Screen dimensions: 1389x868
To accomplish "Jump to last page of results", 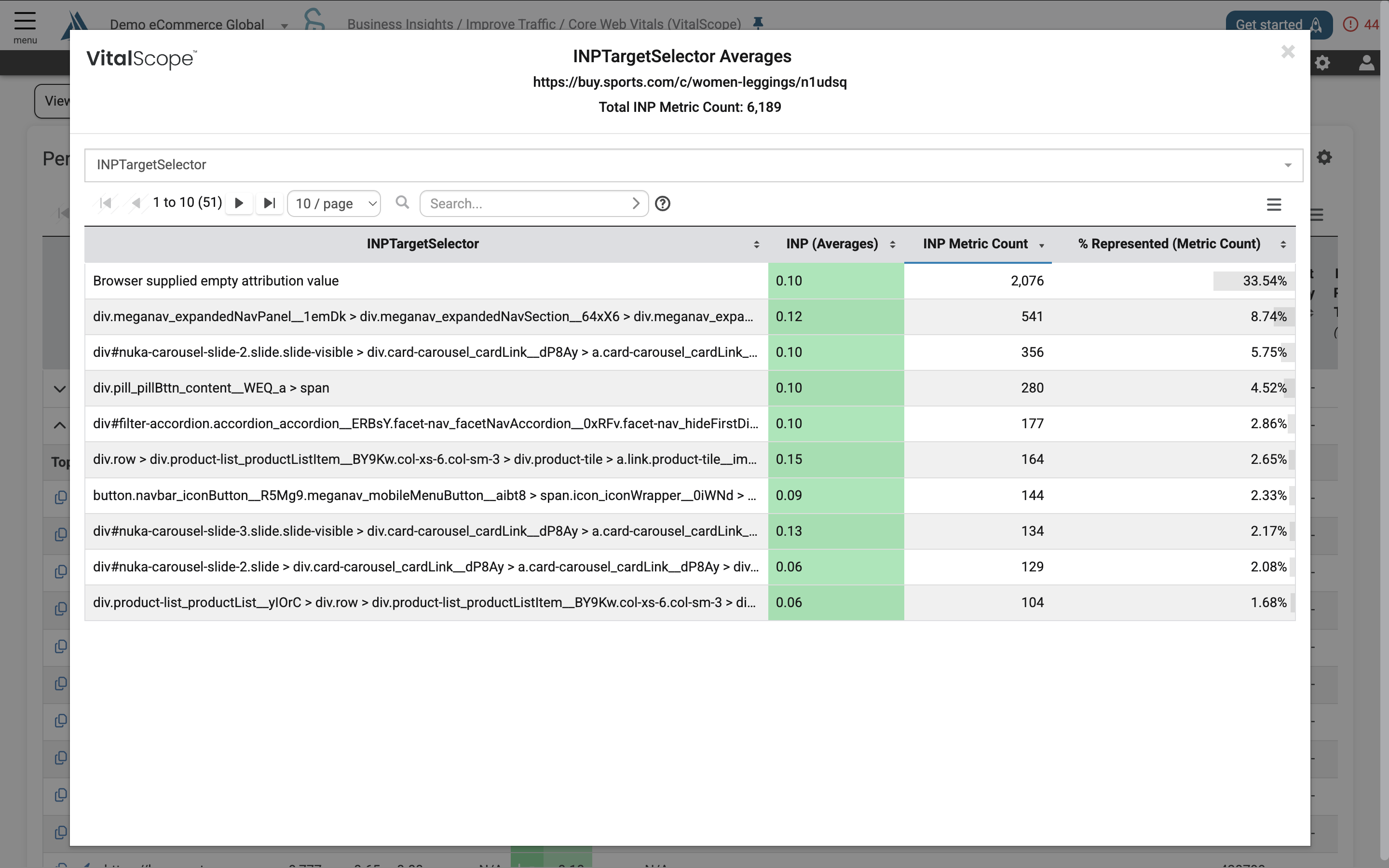I will [x=269, y=203].
